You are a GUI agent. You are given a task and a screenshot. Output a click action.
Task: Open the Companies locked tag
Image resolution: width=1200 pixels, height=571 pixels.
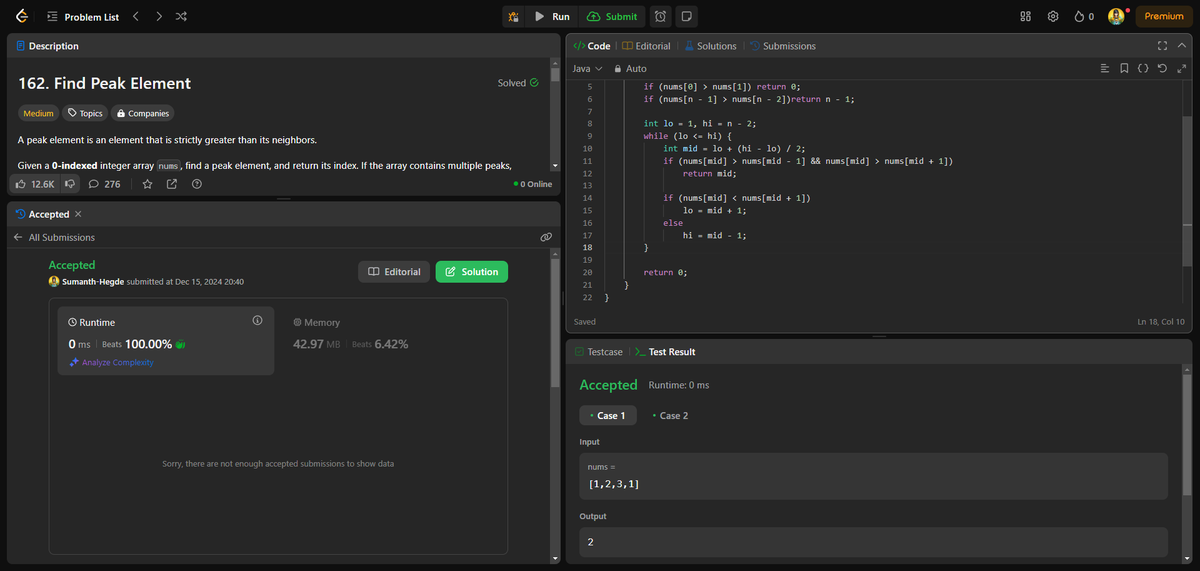pyautogui.click(x=142, y=114)
